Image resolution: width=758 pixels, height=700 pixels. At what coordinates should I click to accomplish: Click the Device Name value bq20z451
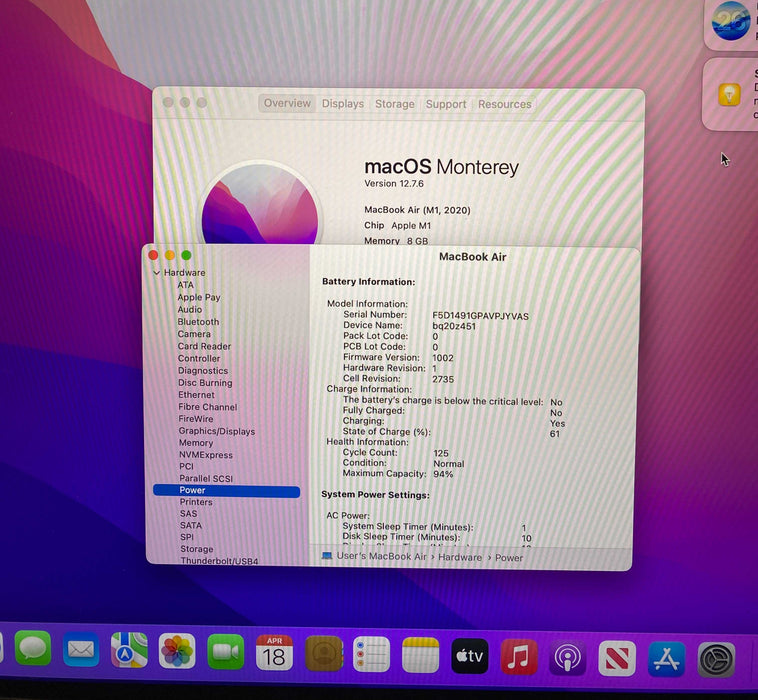(454, 326)
